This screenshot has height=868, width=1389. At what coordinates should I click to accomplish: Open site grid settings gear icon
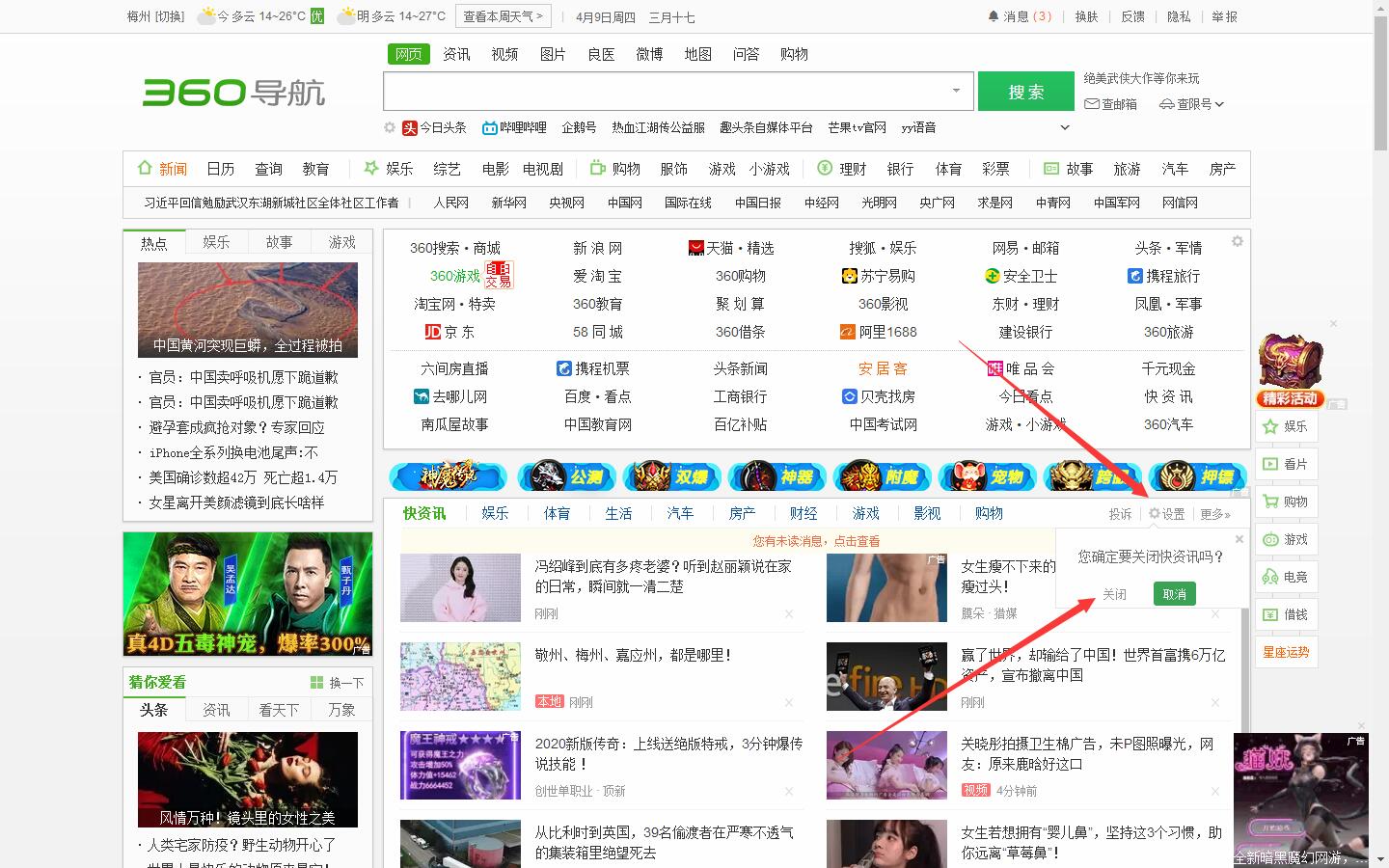click(x=1238, y=241)
